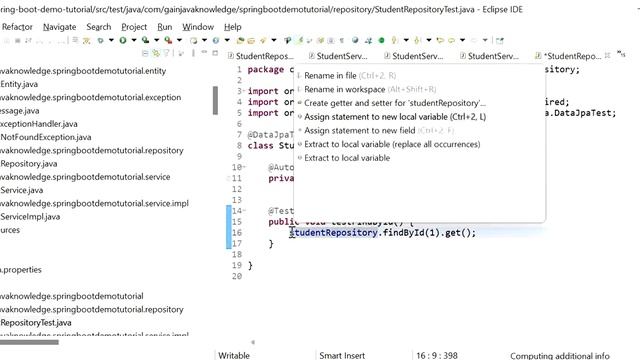Switch to the *StudentRepo... unsaved editor tab
The width and height of the screenshot is (640, 360).
tap(568, 56)
